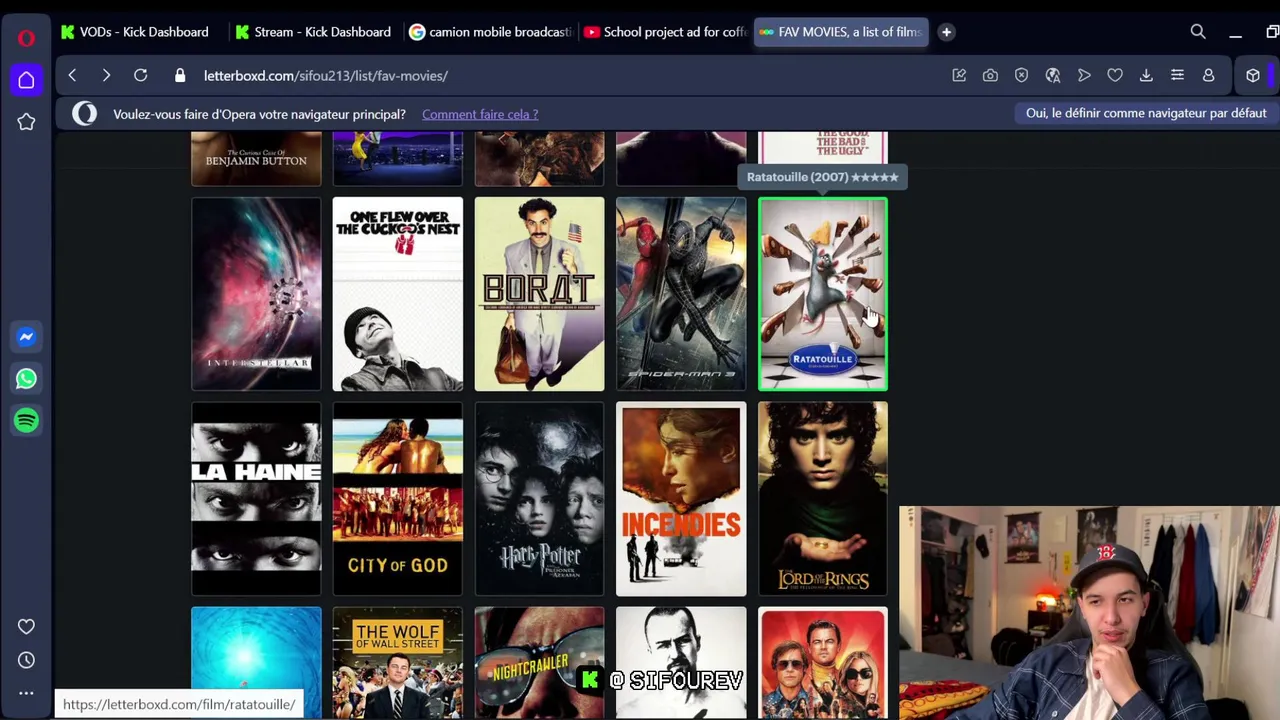This screenshot has height=720, width=1280.
Task: Open the Spider-Man 3 poster
Action: [681, 294]
